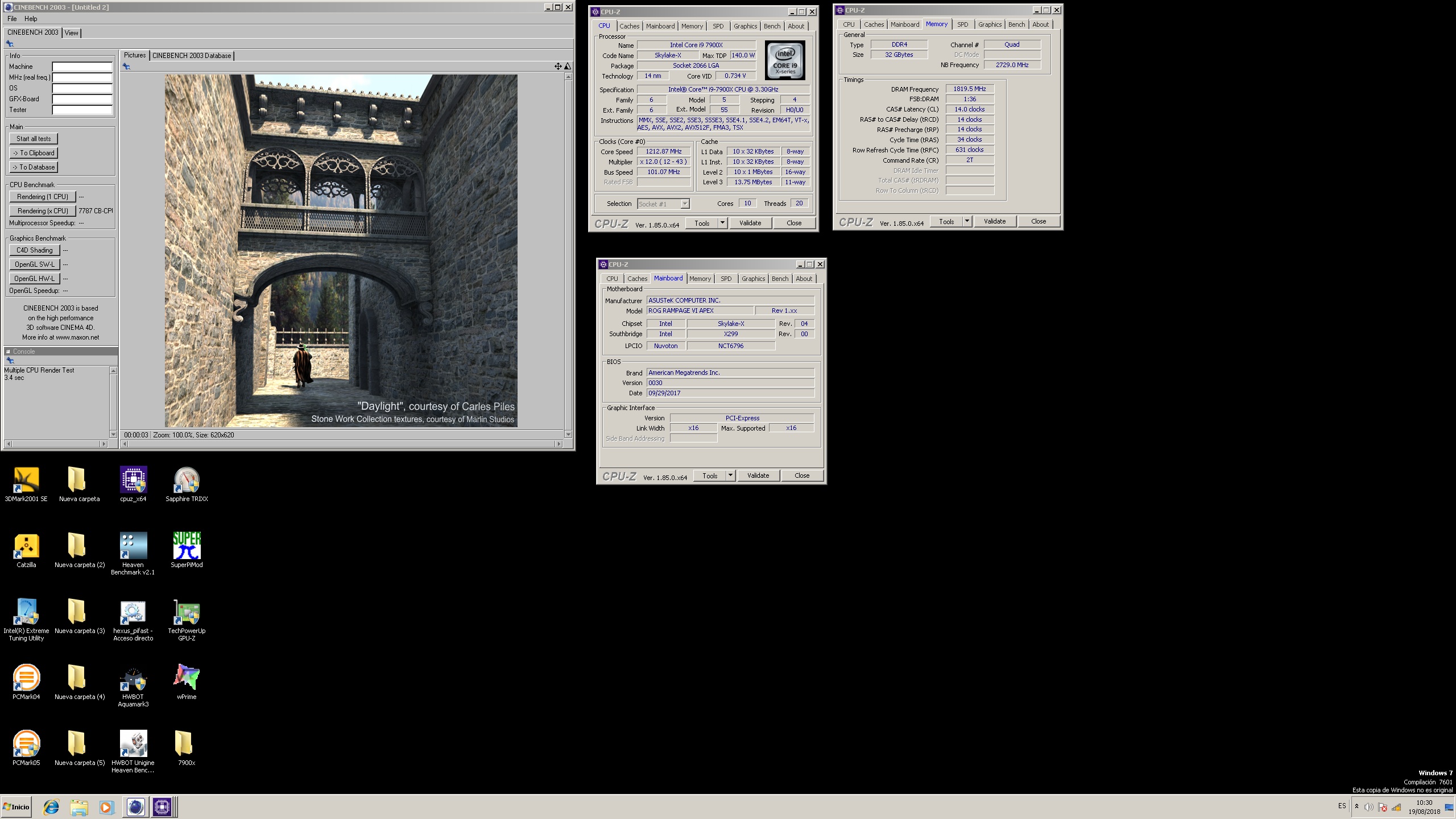Open Windows Explorer from taskbar

coord(79,807)
